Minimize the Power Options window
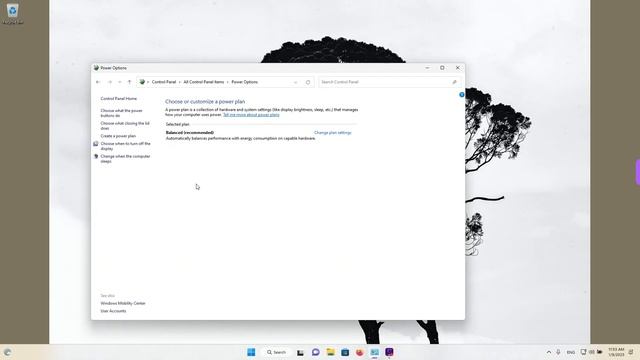This screenshot has width=640, height=360. pos(427,68)
